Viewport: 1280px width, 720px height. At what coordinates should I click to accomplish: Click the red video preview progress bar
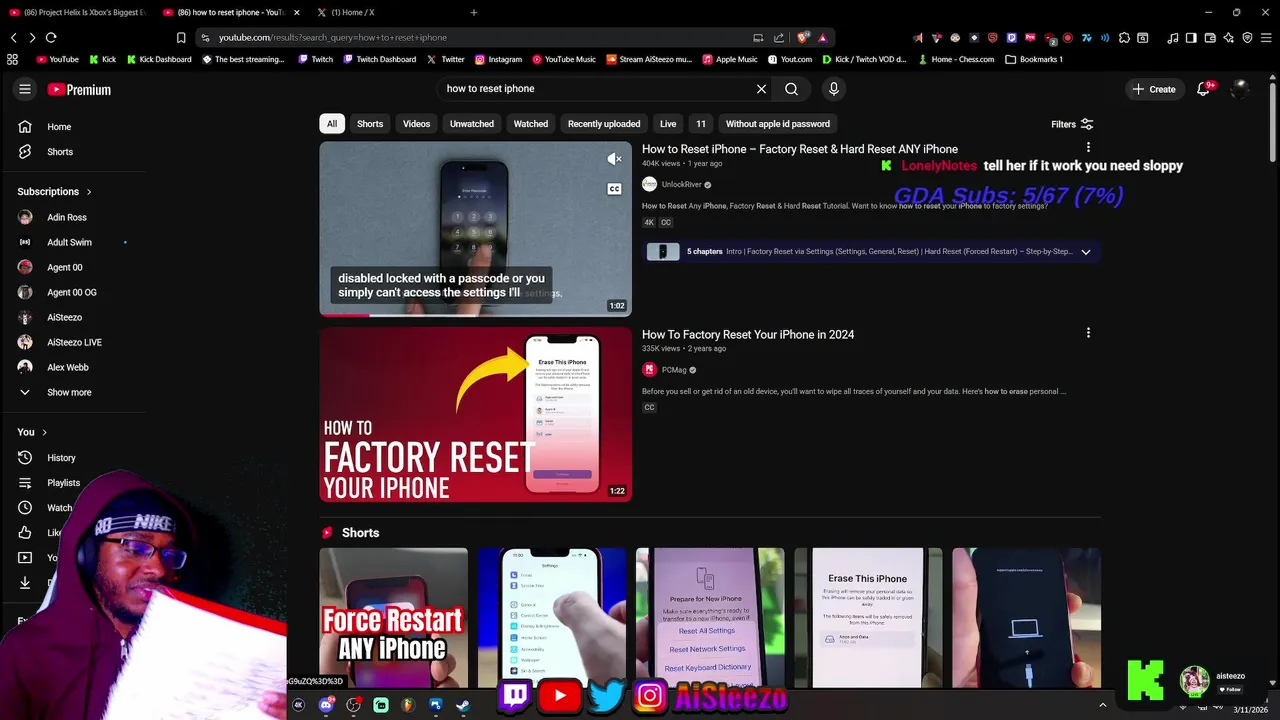point(344,315)
